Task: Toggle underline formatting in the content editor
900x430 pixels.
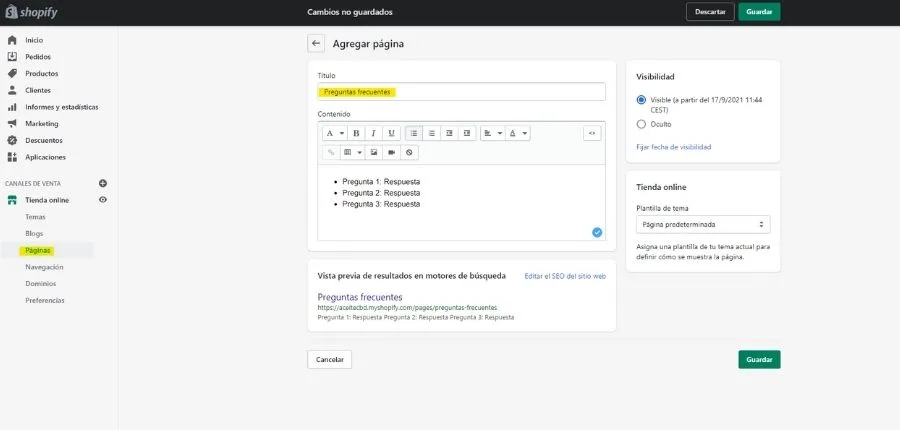Action: [x=391, y=133]
